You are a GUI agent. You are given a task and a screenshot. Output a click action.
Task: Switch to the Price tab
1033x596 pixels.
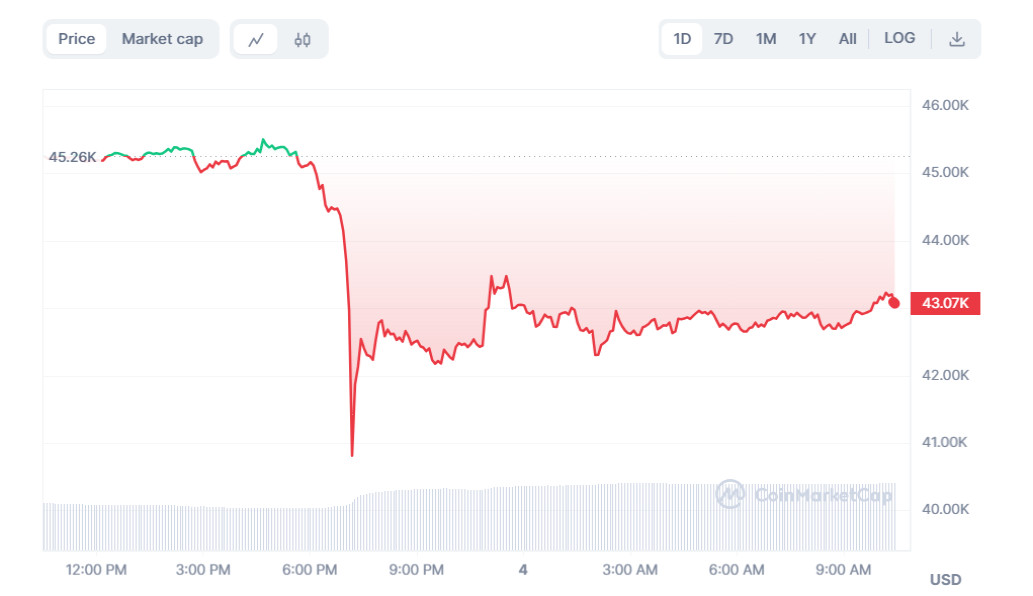click(76, 38)
